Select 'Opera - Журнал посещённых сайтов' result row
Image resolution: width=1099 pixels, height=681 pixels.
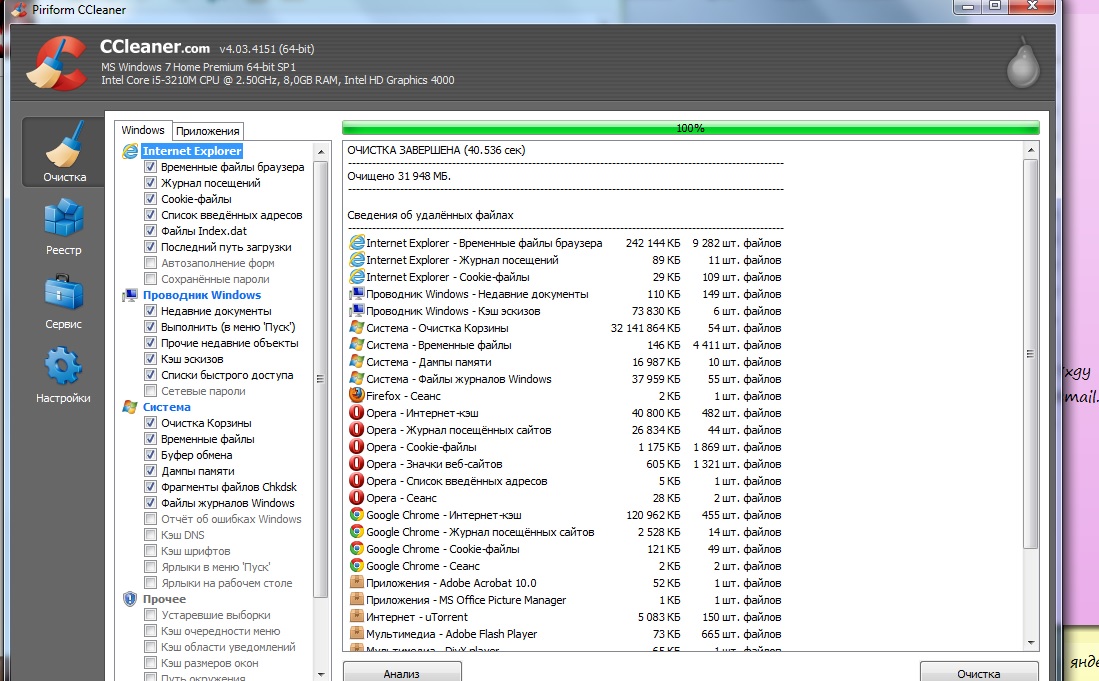point(565,430)
